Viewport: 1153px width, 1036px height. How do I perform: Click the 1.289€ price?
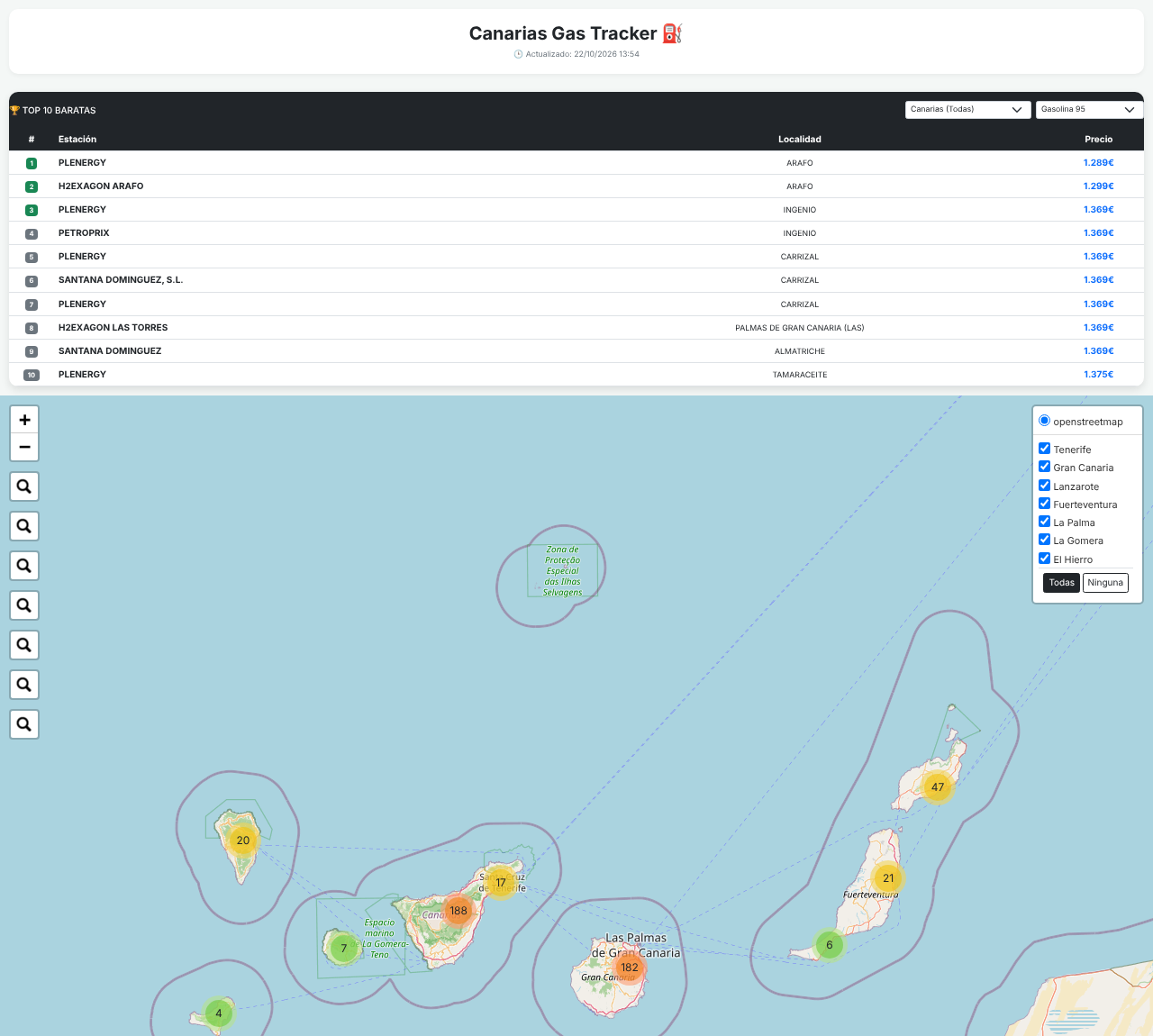tap(1099, 163)
